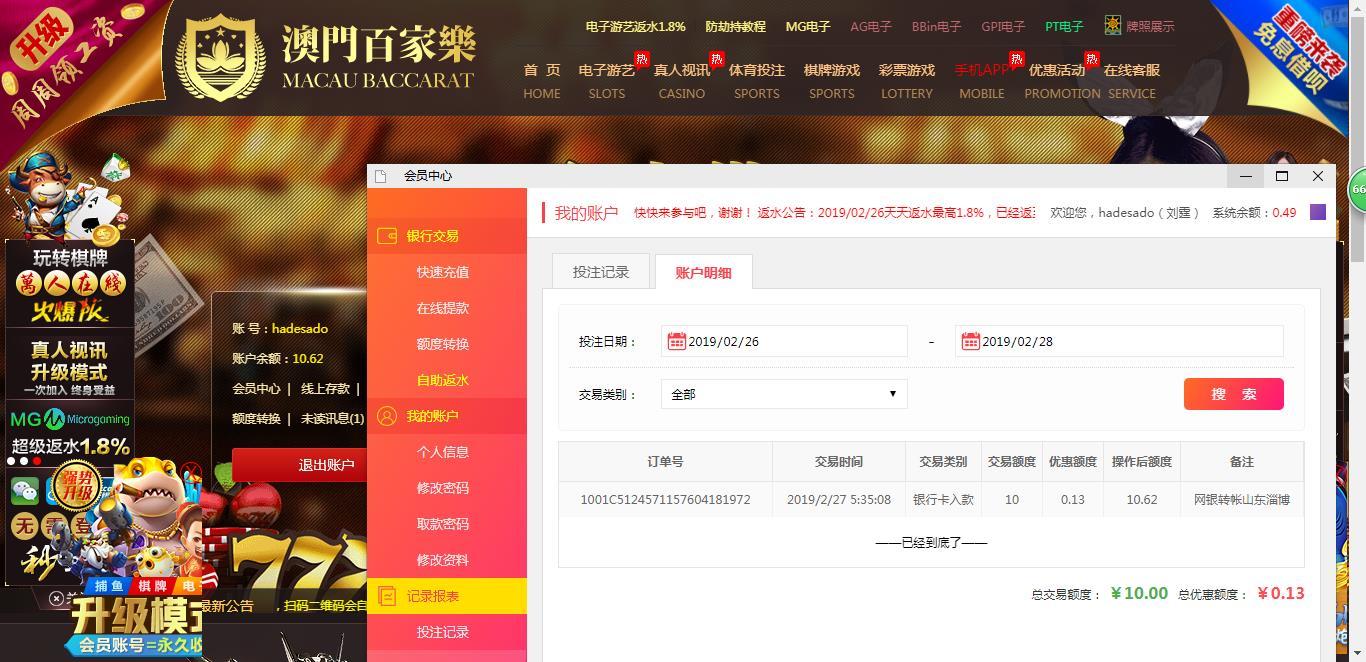Click the document icon in 会员中心 title bar
Image resolution: width=1366 pixels, height=662 pixels.
[x=381, y=176]
